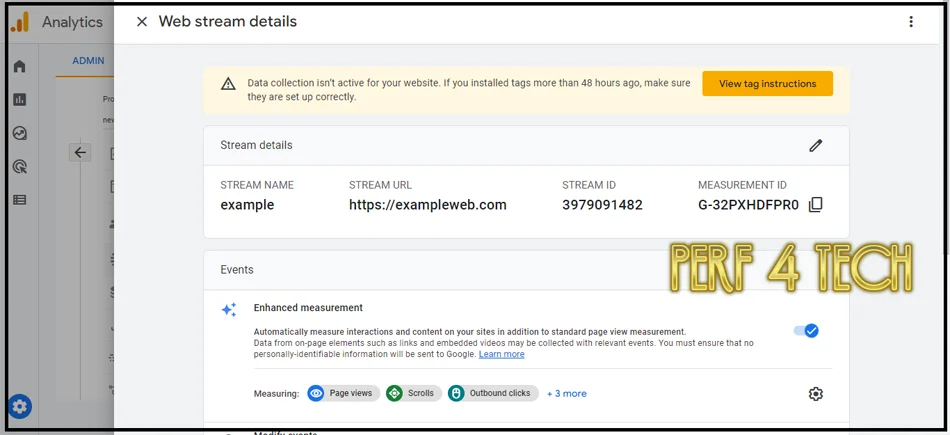The width and height of the screenshot is (950, 435).
Task: Click the Enhanced measurement sparkle icon
Action: pos(229,310)
